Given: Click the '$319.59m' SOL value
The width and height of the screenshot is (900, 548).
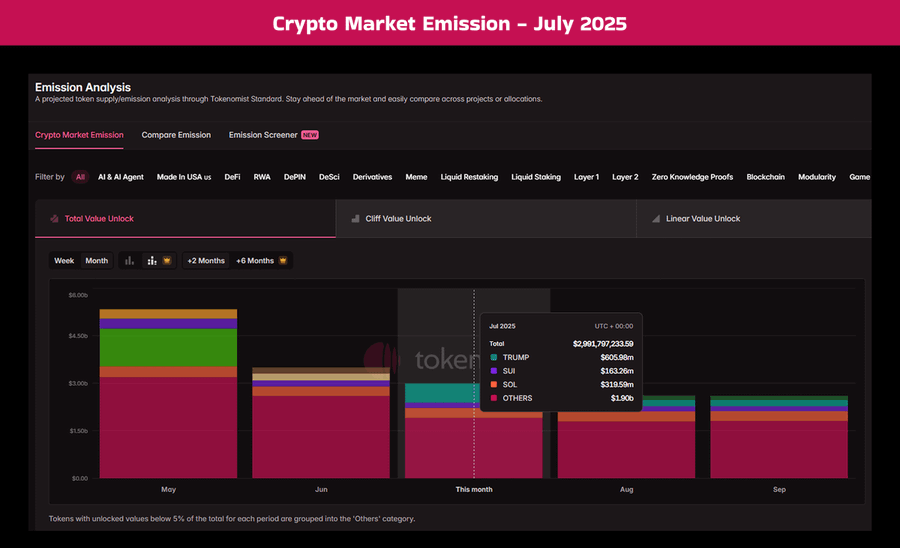Looking at the screenshot, I should click(617, 384).
